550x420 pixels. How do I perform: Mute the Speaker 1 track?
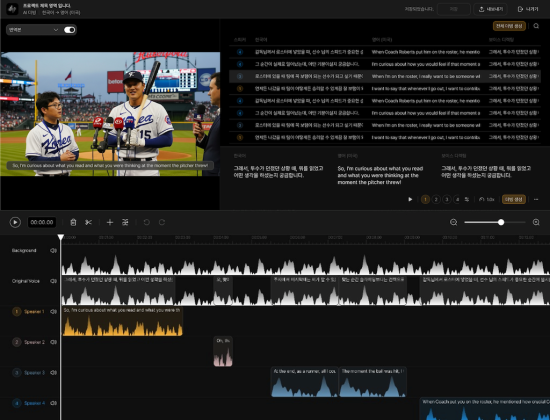click(53, 312)
